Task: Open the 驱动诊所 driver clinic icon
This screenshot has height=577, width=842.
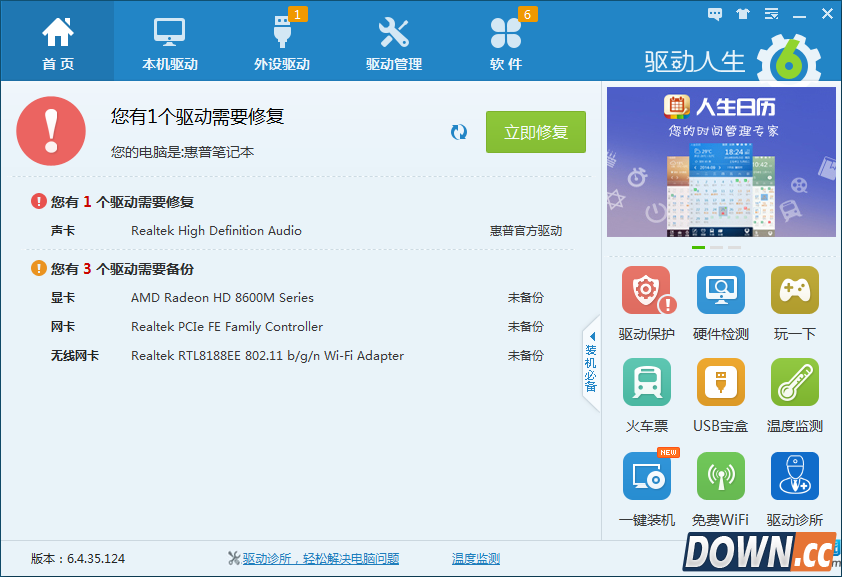Action: pos(794,477)
